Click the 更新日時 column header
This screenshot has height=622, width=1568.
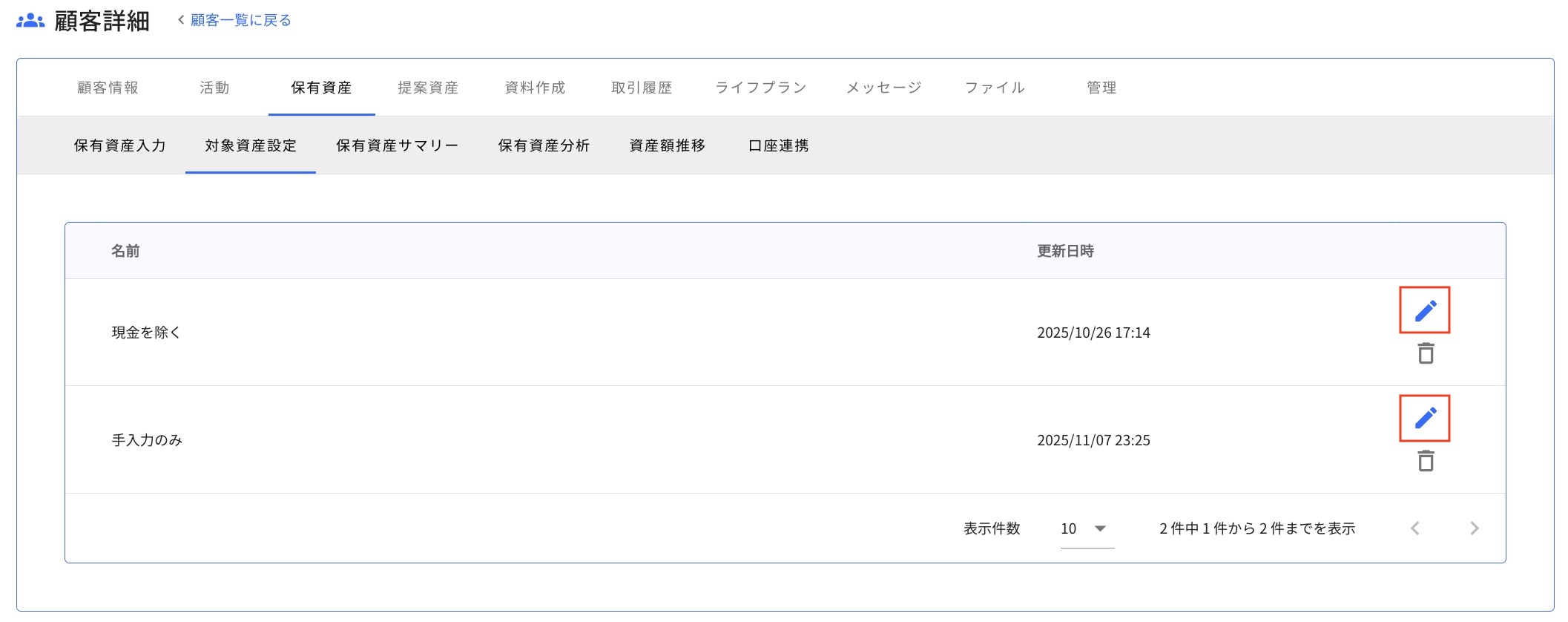[1066, 251]
